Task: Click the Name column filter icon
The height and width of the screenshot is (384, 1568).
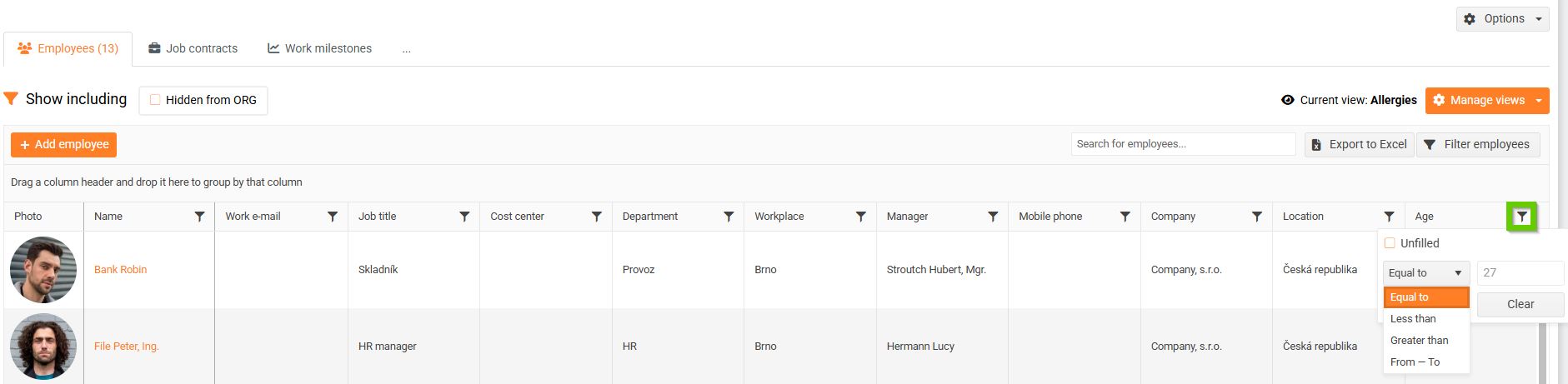Action: click(x=199, y=217)
